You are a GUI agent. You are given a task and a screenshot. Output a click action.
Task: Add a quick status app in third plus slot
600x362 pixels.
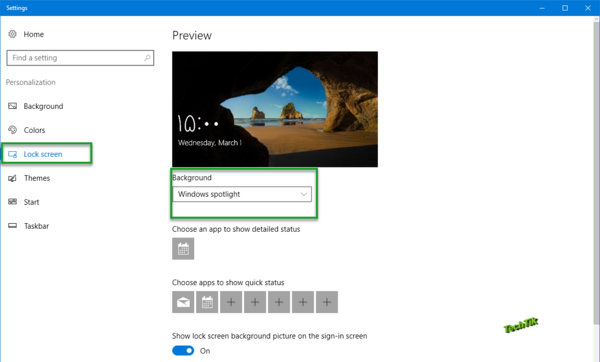tap(279, 302)
